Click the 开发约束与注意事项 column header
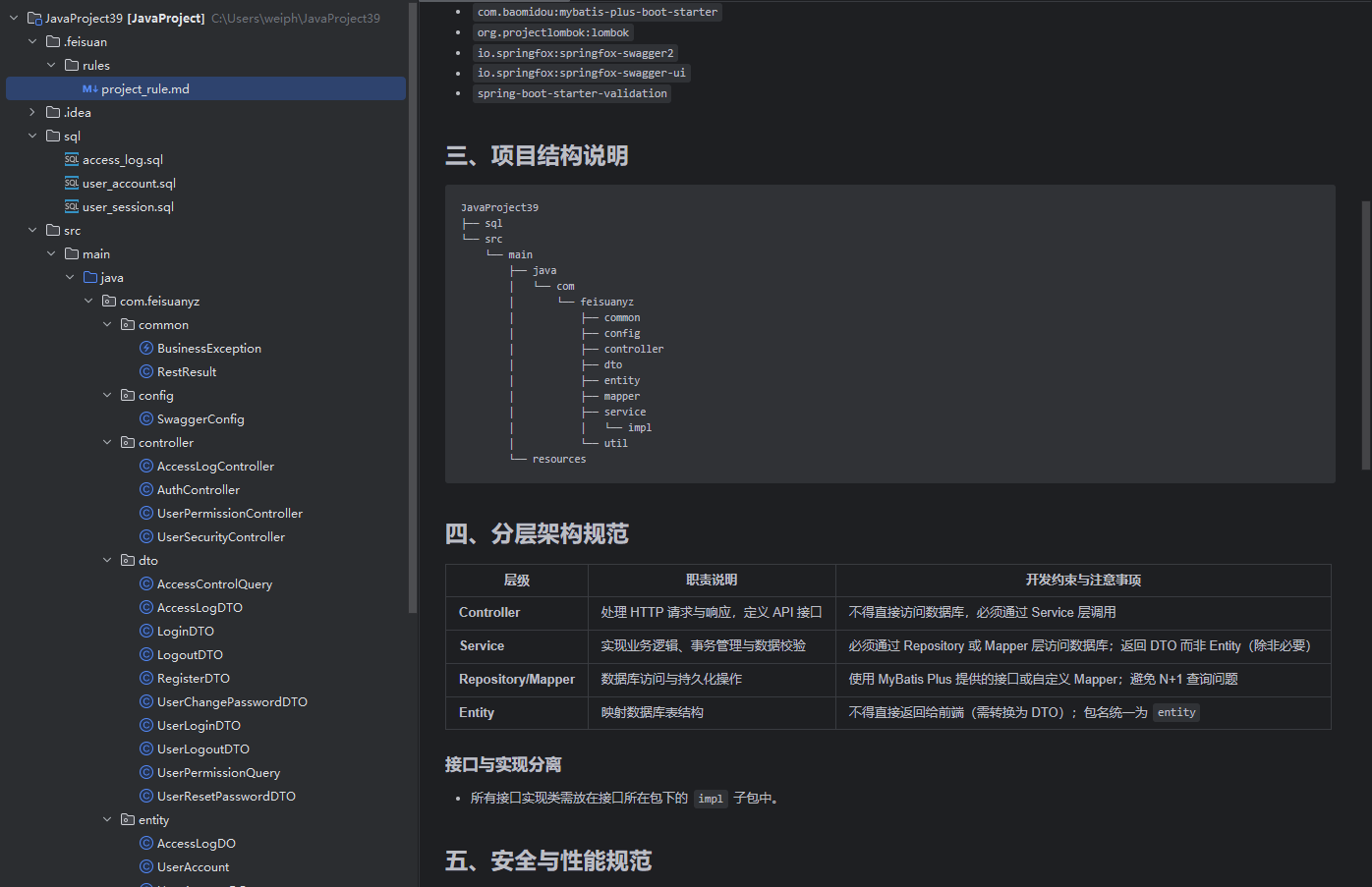 [x=1083, y=580]
